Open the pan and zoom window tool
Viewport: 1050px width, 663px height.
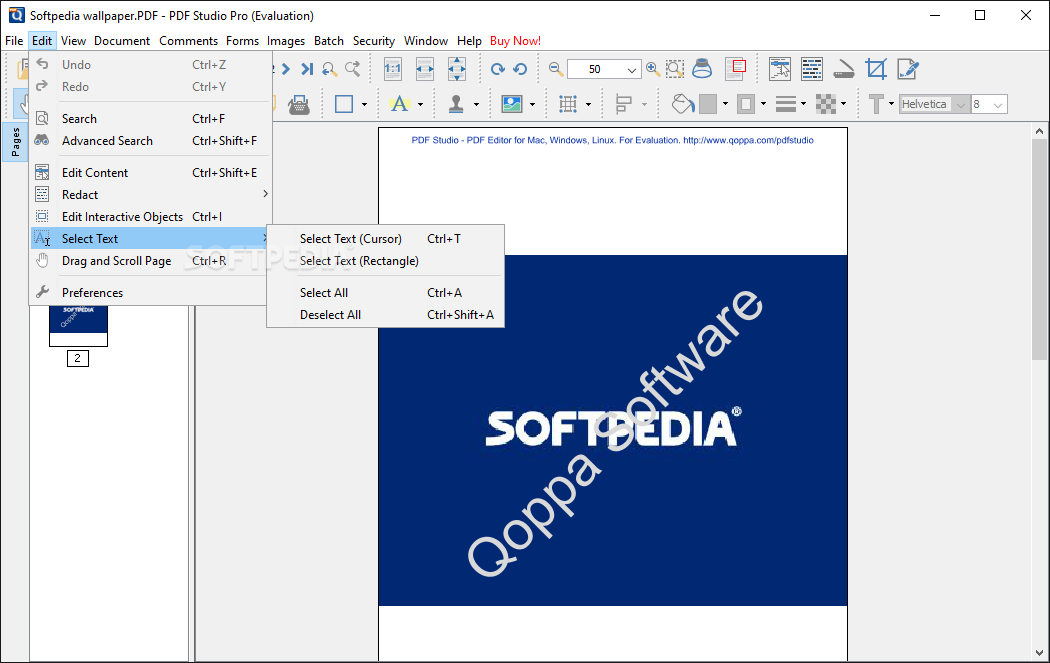point(735,69)
